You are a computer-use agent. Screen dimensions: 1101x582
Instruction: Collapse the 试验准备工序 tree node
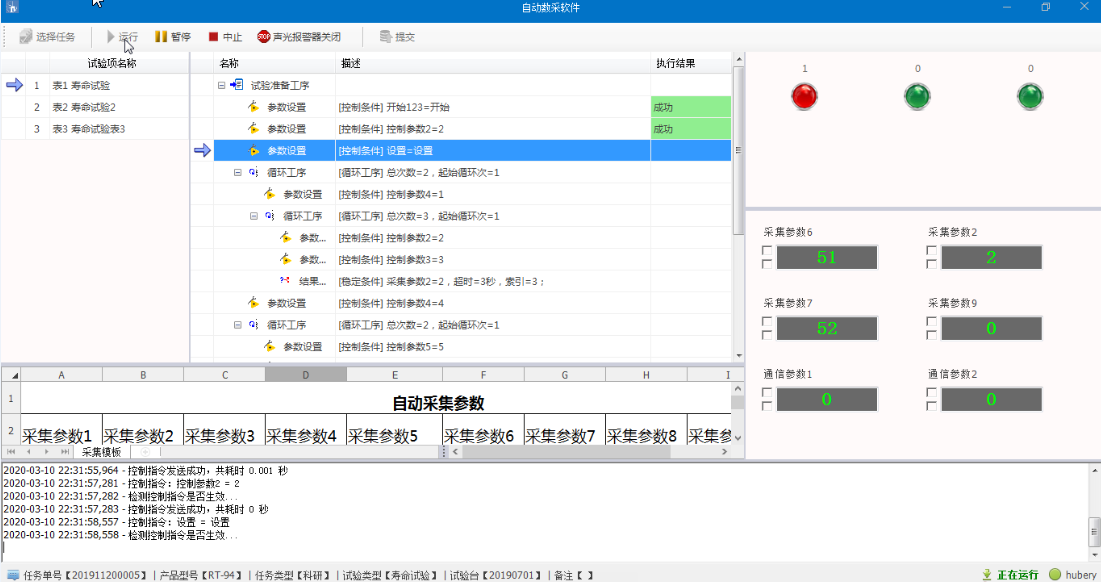pos(221,86)
